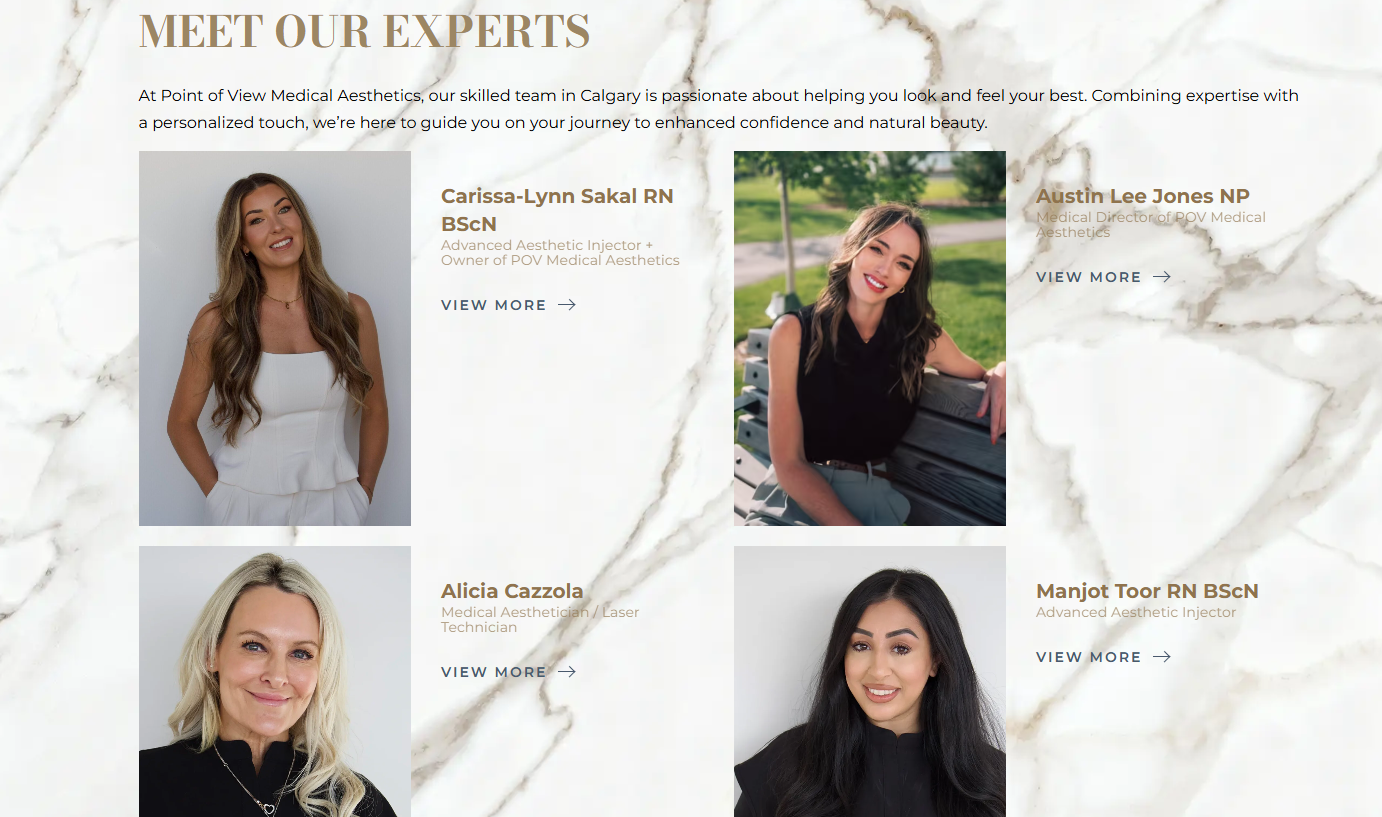Click the name Manjot Toor RN BScN

(x=1147, y=591)
